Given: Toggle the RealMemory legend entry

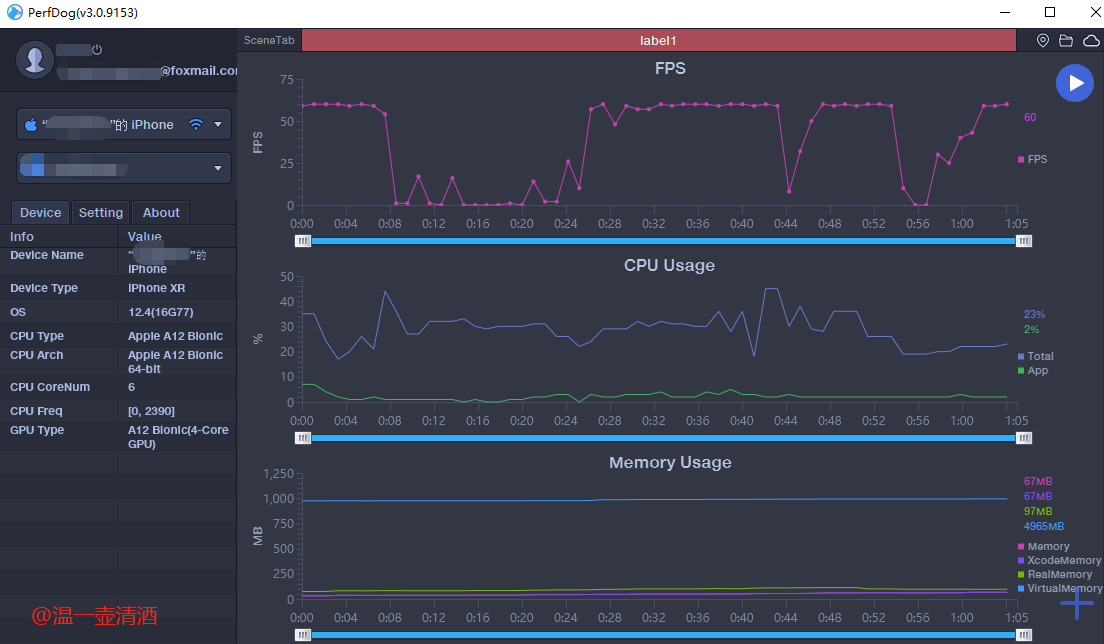Looking at the screenshot, I should [x=1054, y=575].
